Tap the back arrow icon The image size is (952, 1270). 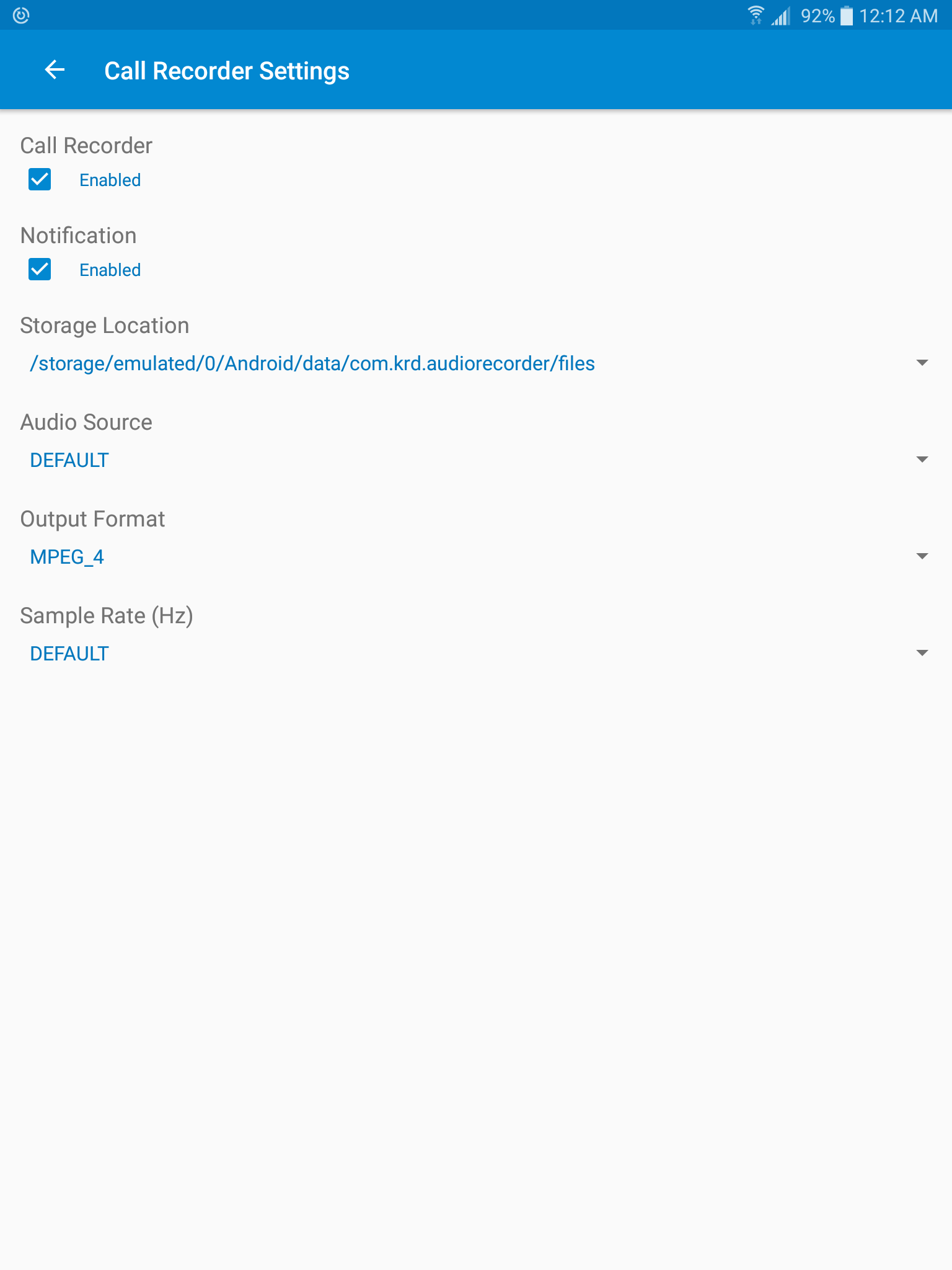(55, 70)
